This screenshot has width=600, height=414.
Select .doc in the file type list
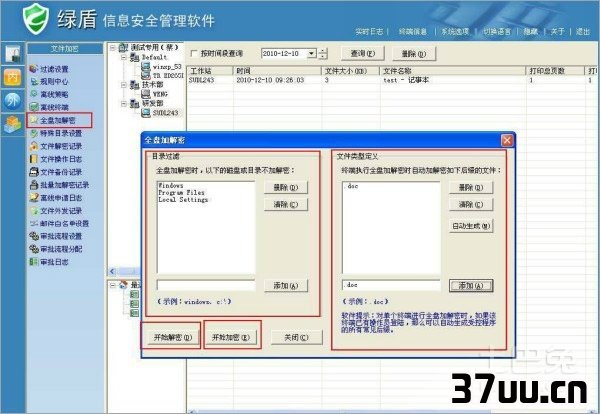[x=352, y=186]
